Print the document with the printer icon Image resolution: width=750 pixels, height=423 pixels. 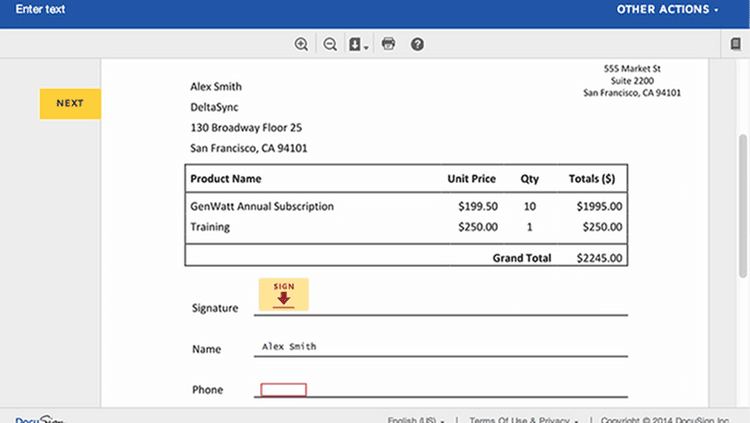(388, 44)
